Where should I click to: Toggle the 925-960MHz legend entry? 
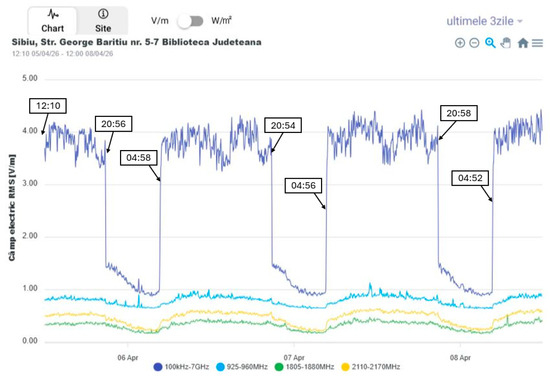[x=242, y=367]
